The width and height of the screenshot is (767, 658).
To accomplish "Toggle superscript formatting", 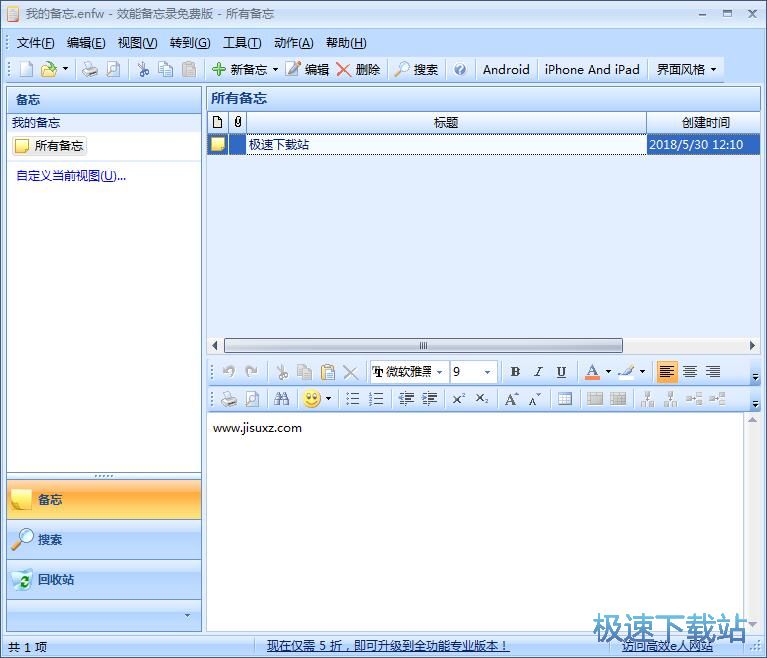I will pos(458,399).
